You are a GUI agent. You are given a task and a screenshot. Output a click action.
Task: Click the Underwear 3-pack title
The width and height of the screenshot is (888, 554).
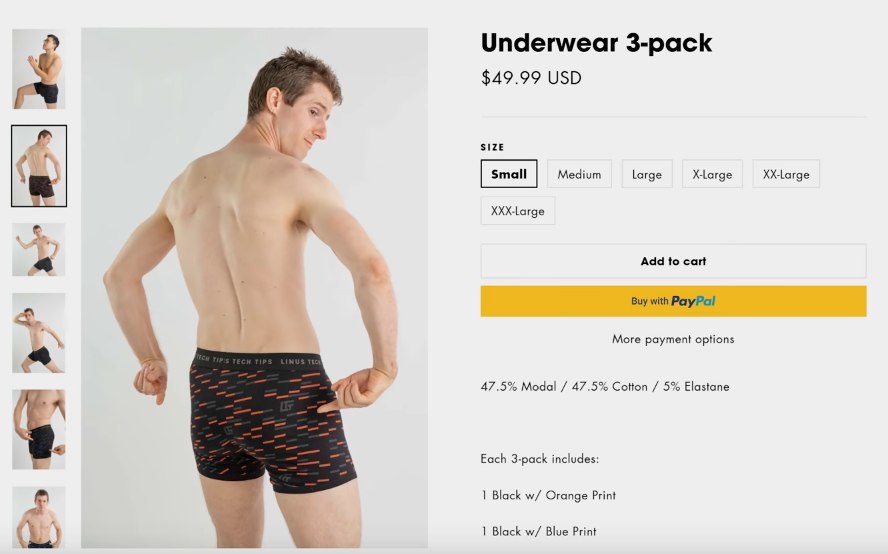[x=596, y=42]
